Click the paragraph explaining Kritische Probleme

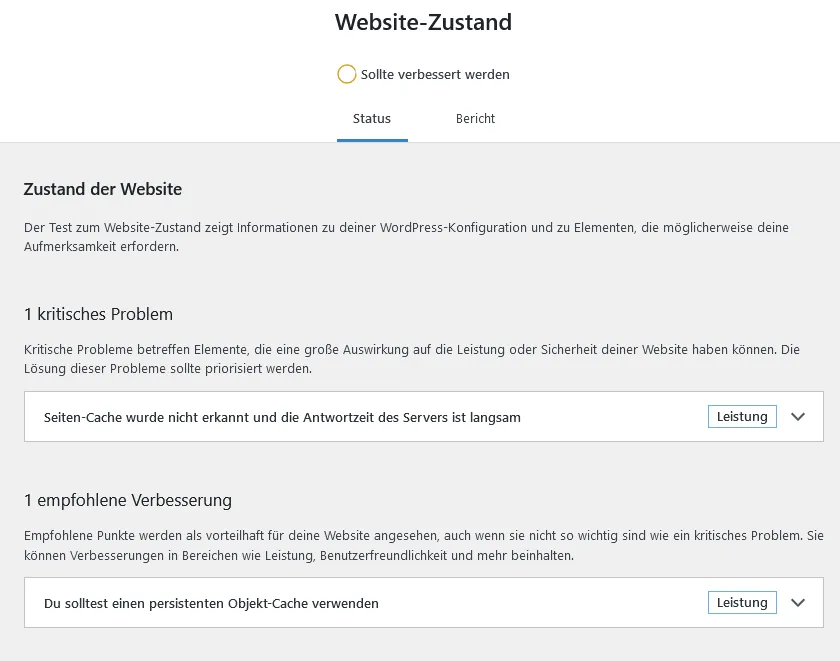pos(411,359)
